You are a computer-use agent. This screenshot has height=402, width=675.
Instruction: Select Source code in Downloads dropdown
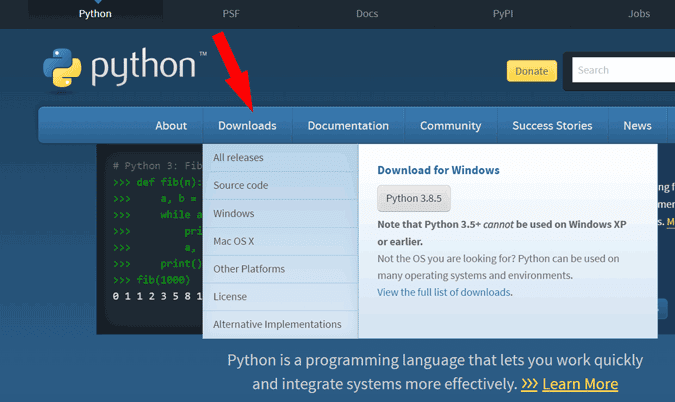coord(280,185)
